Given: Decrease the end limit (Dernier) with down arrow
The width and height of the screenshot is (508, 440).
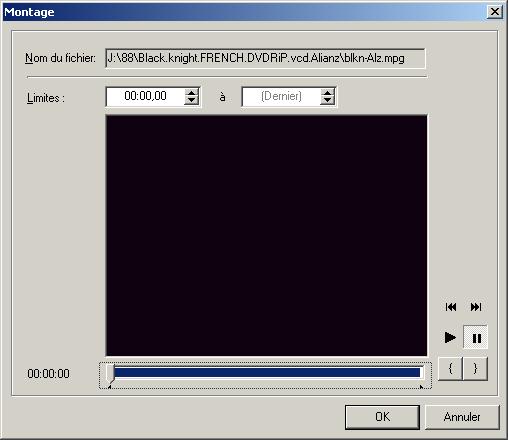Looking at the screenshot, I should pos(328,101).
